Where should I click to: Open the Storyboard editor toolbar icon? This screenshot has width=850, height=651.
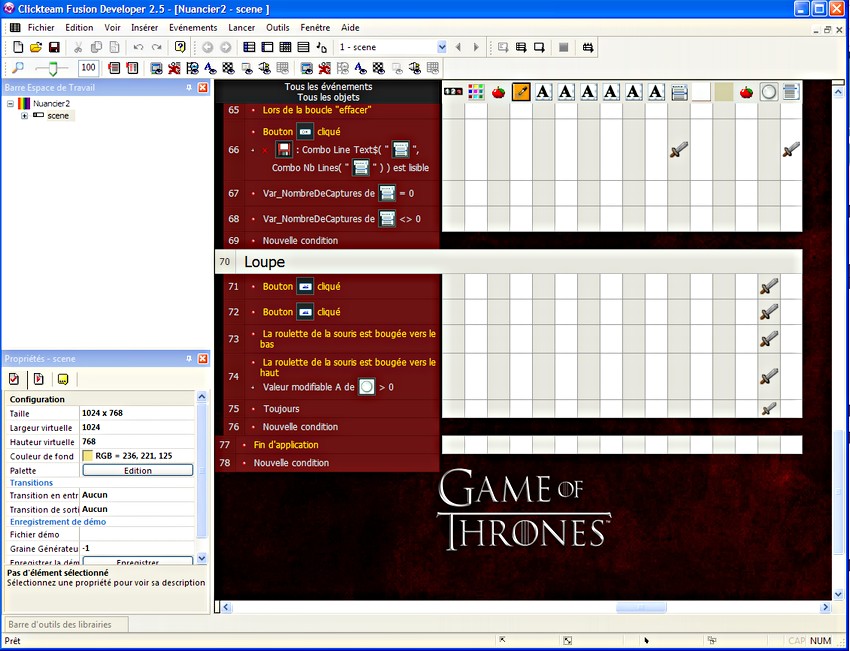point(249,47)
